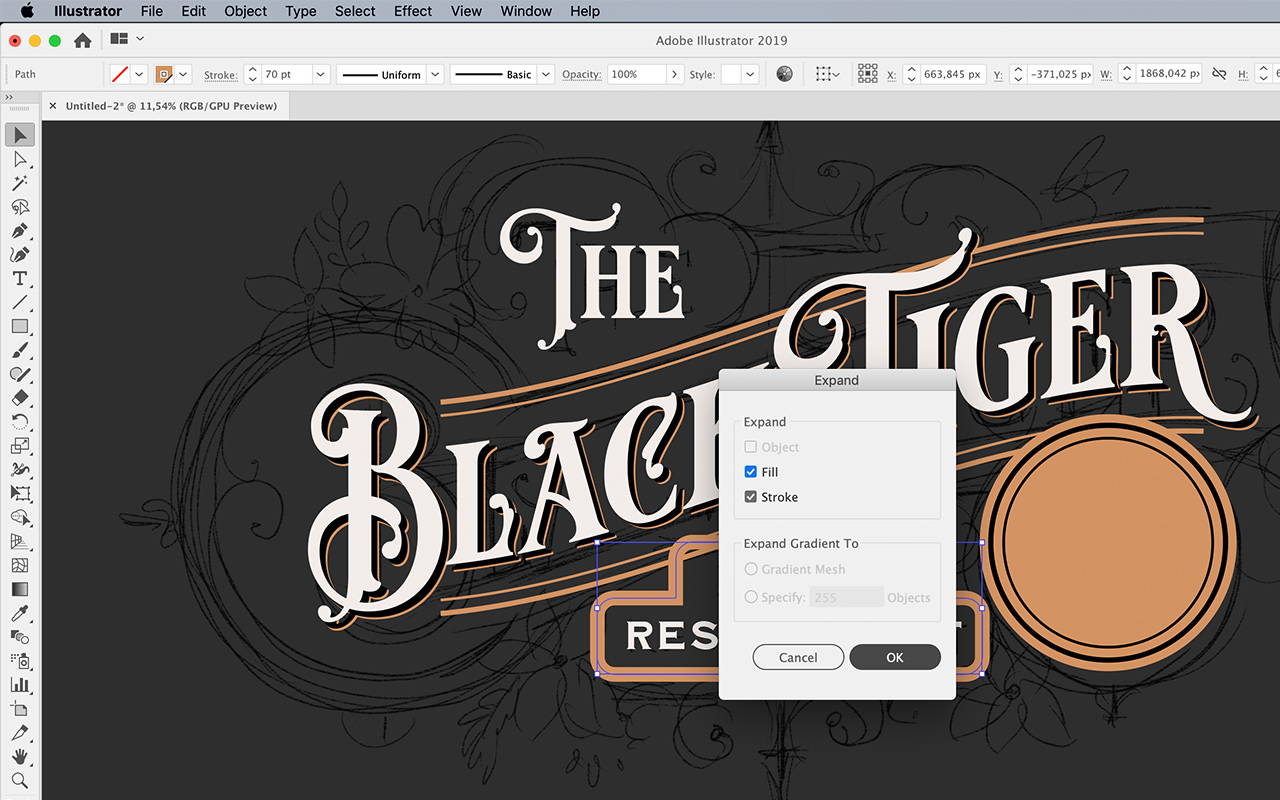Uncheck the Fill checkbox in Expand dialog
This screenshot has height=800, width=1280.
point(750,472)
